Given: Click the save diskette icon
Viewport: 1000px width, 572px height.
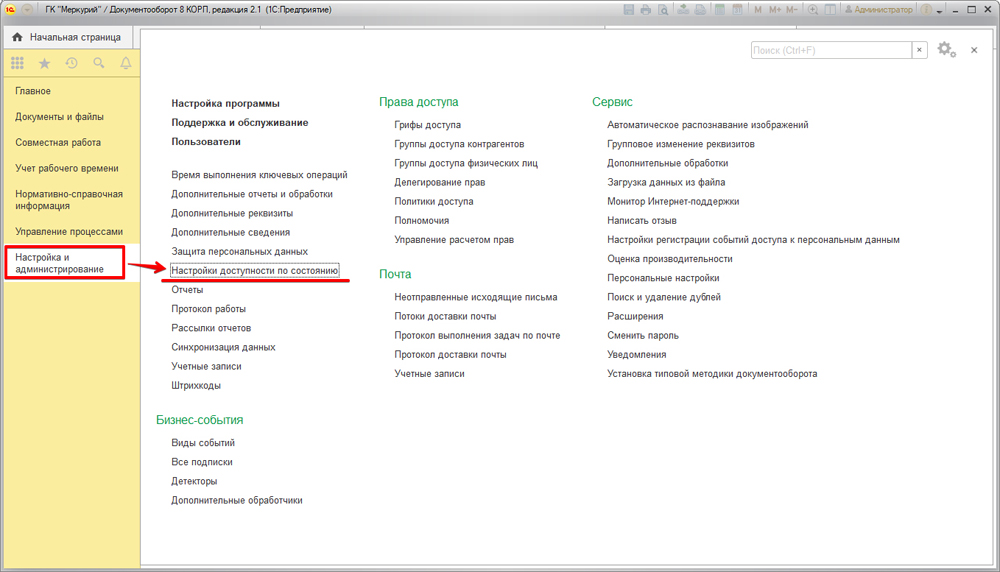Looking at the screenshot, I should (x=628, y=10).
